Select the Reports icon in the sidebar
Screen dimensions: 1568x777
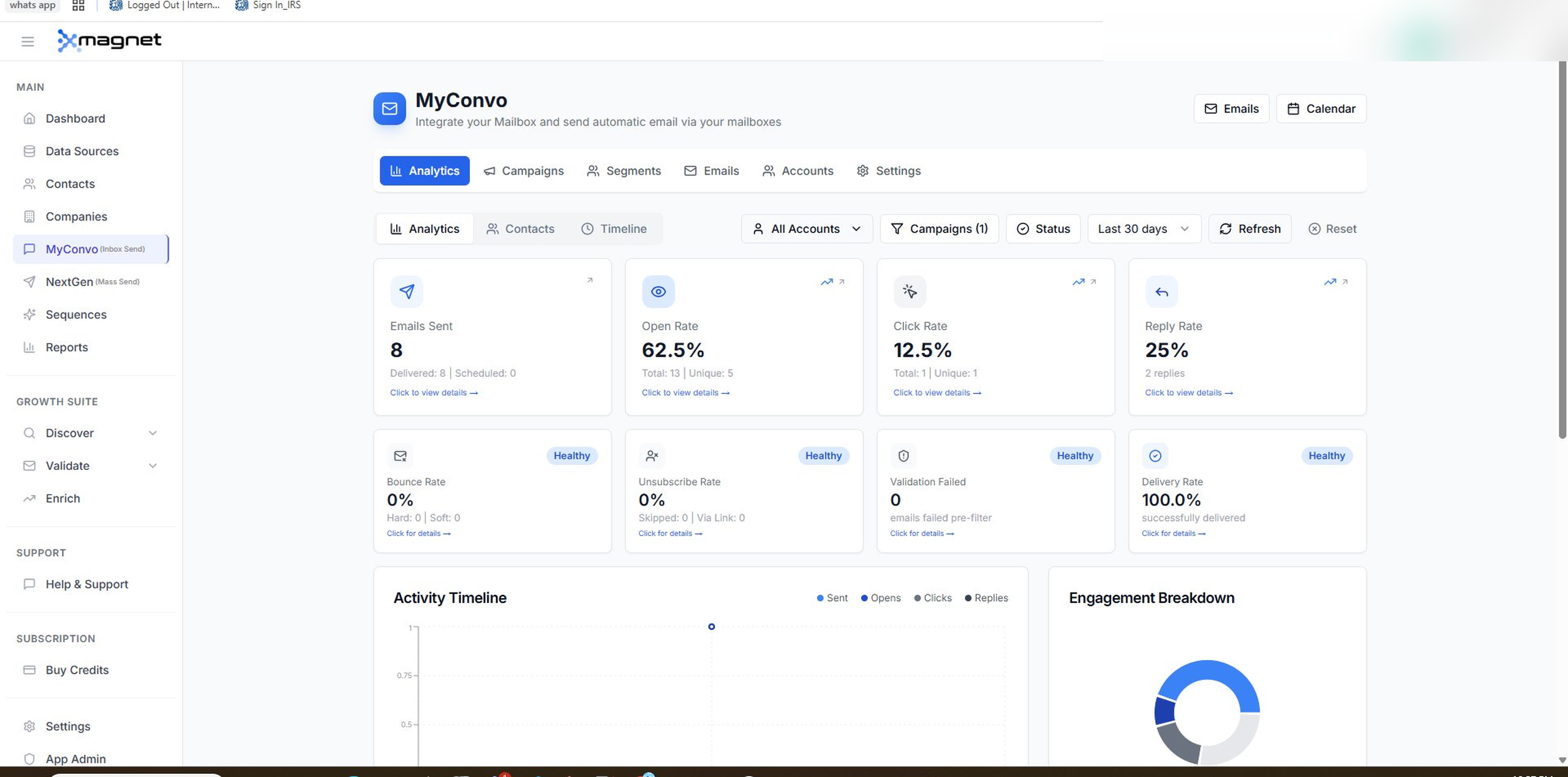(x=29, y=347)
